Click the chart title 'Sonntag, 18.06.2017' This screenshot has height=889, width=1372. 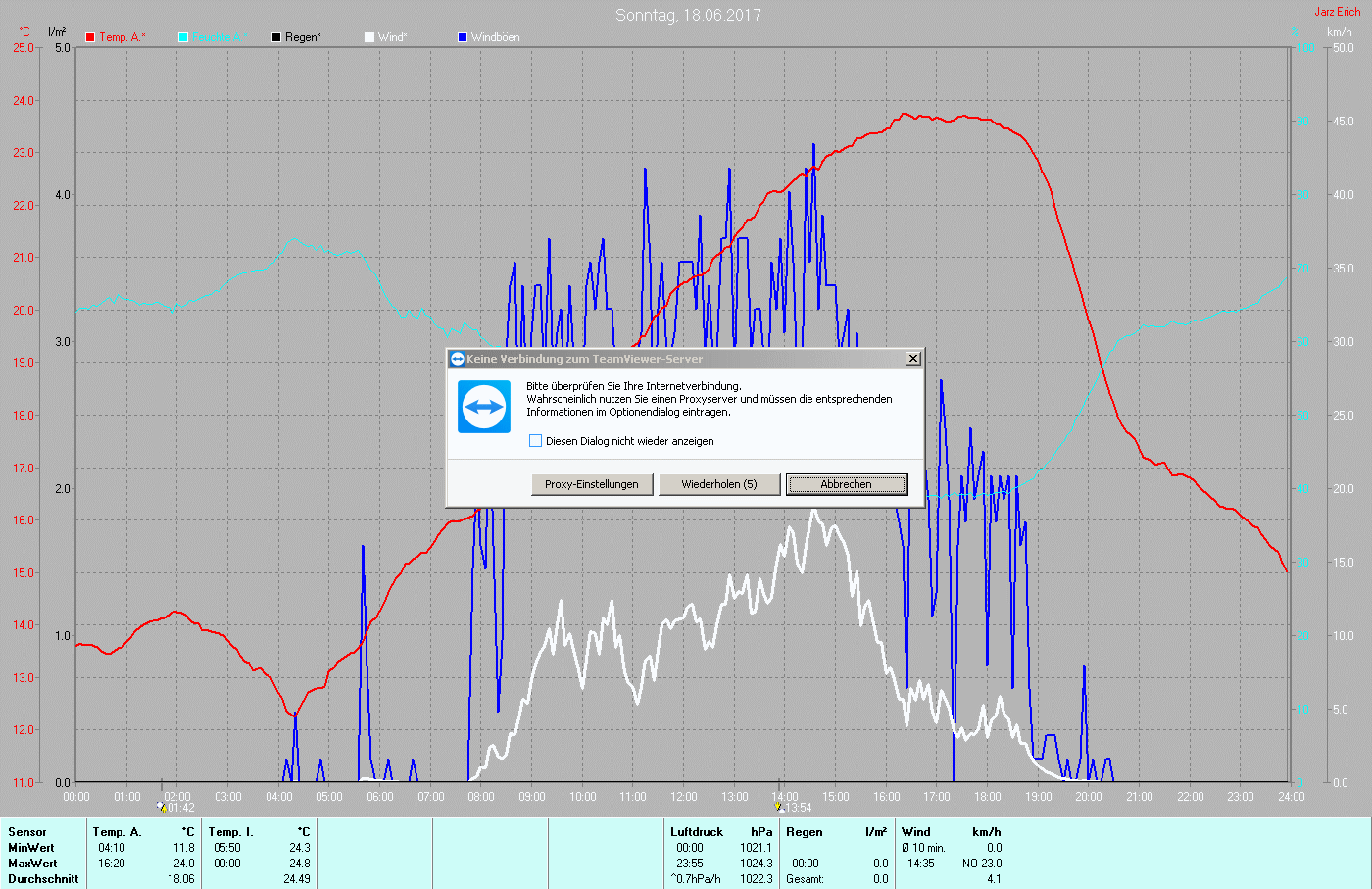(688, 15)
